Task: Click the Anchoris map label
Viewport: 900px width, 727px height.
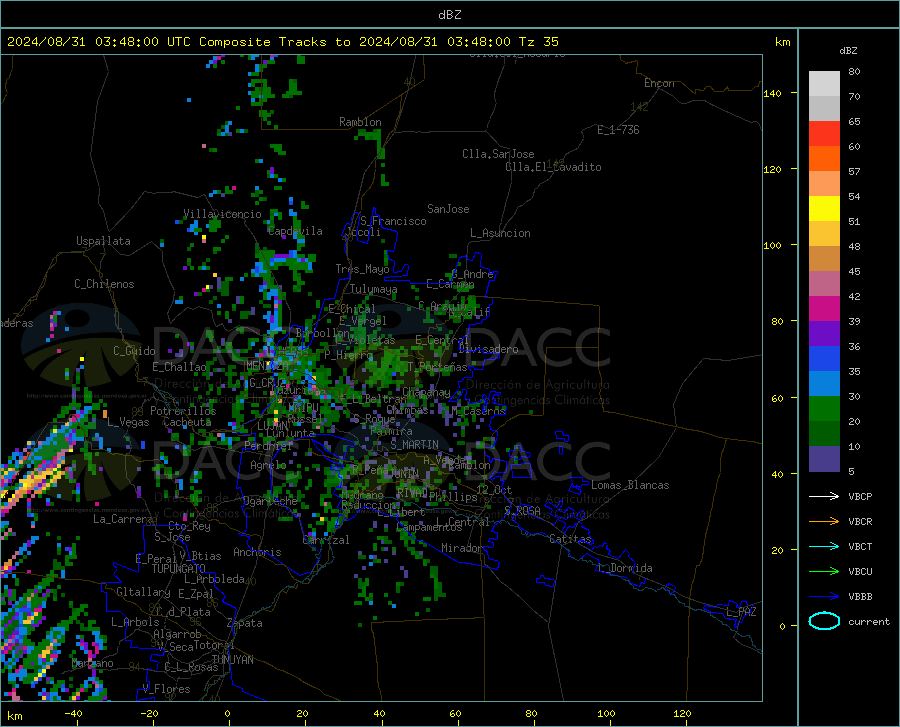Action: coord(257,552)
